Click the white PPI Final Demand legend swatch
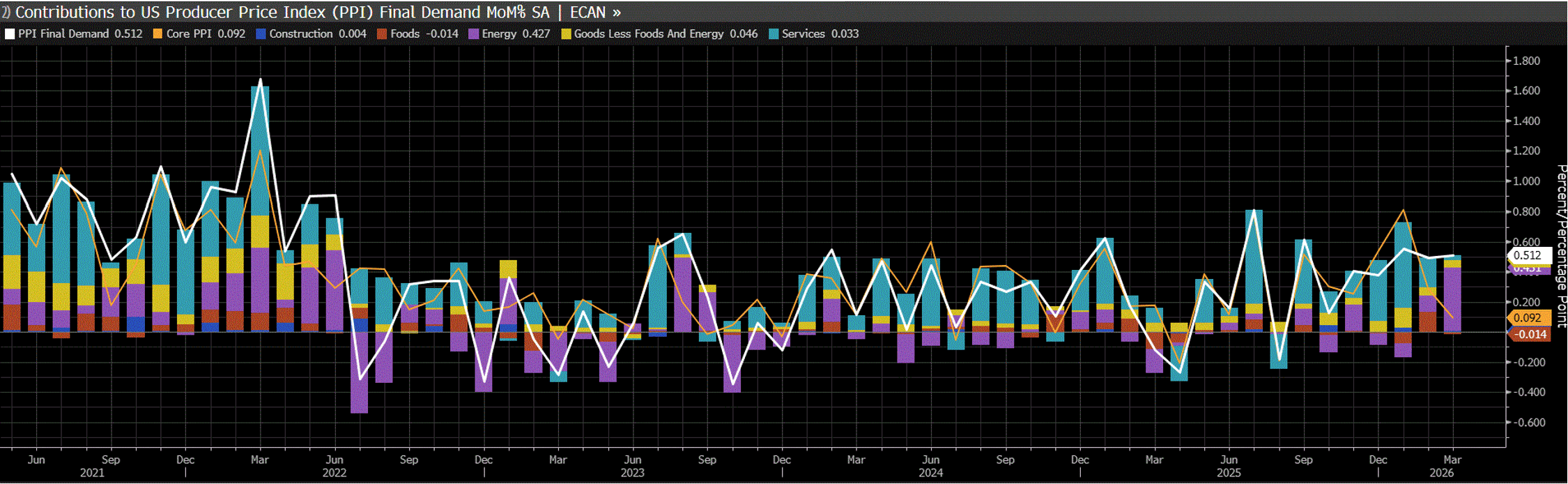This screenshot has width=1568, height=484. 10,34
